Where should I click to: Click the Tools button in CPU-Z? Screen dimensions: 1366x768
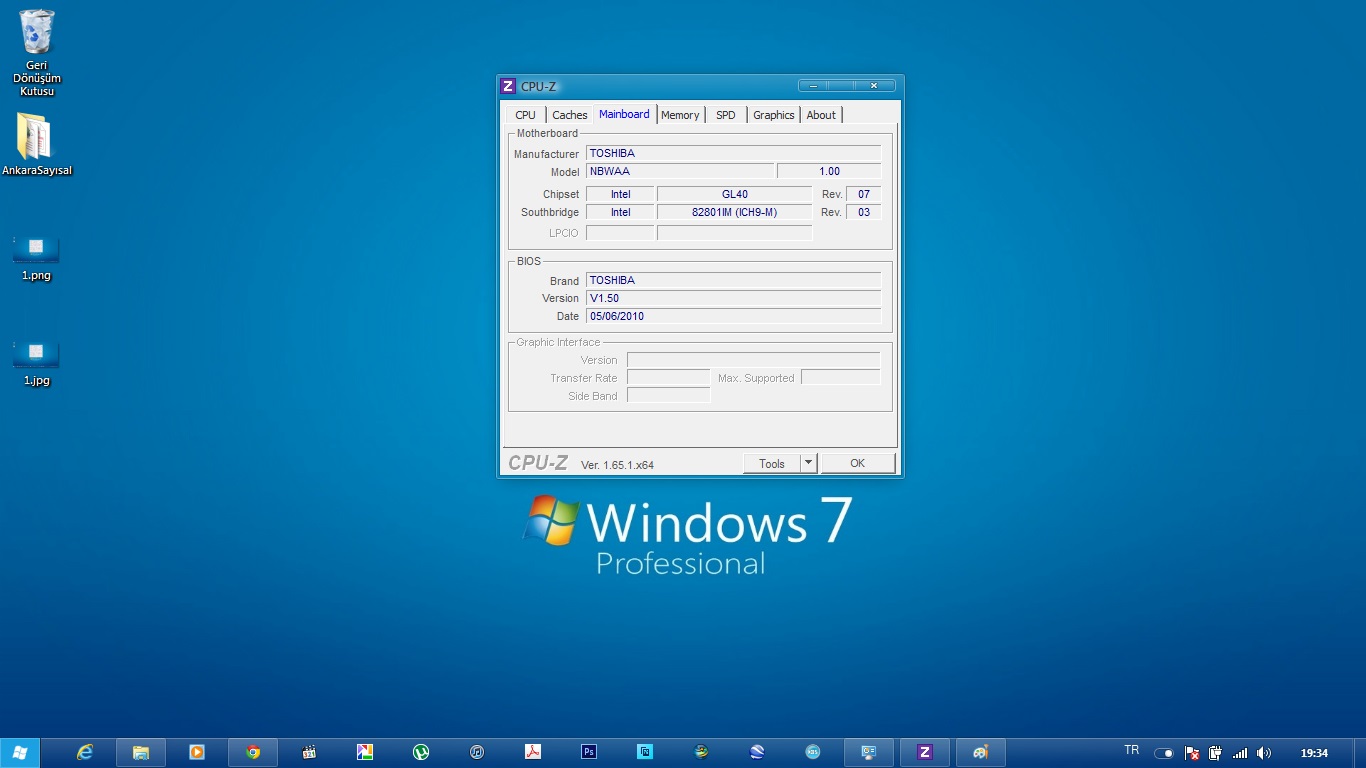click(772, 463)
